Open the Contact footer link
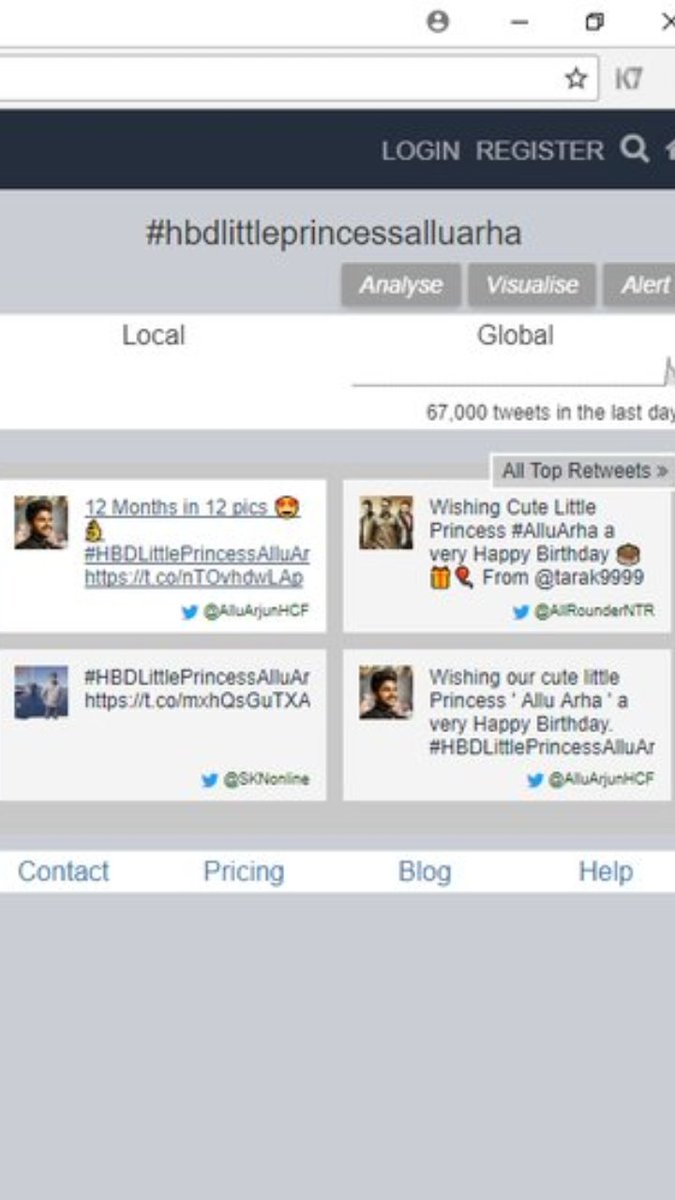Viewport: 675px width, 1200px height. (63, 872)
